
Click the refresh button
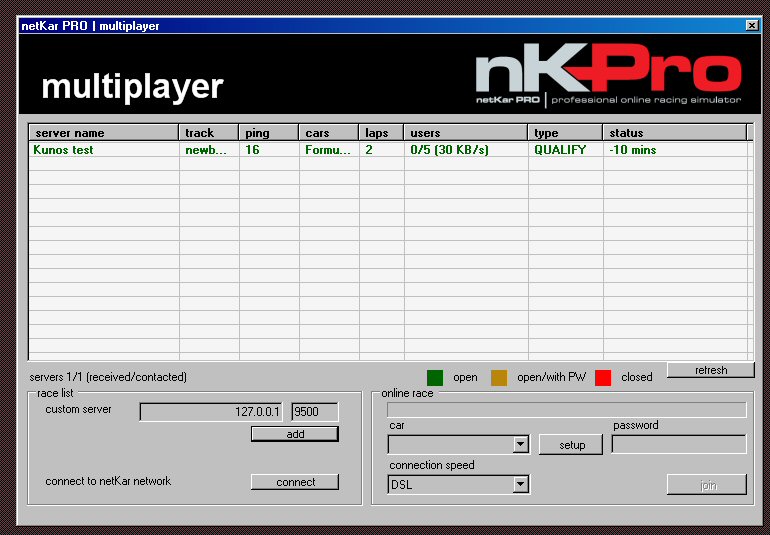pyautogui.click(x=710, y=370)
